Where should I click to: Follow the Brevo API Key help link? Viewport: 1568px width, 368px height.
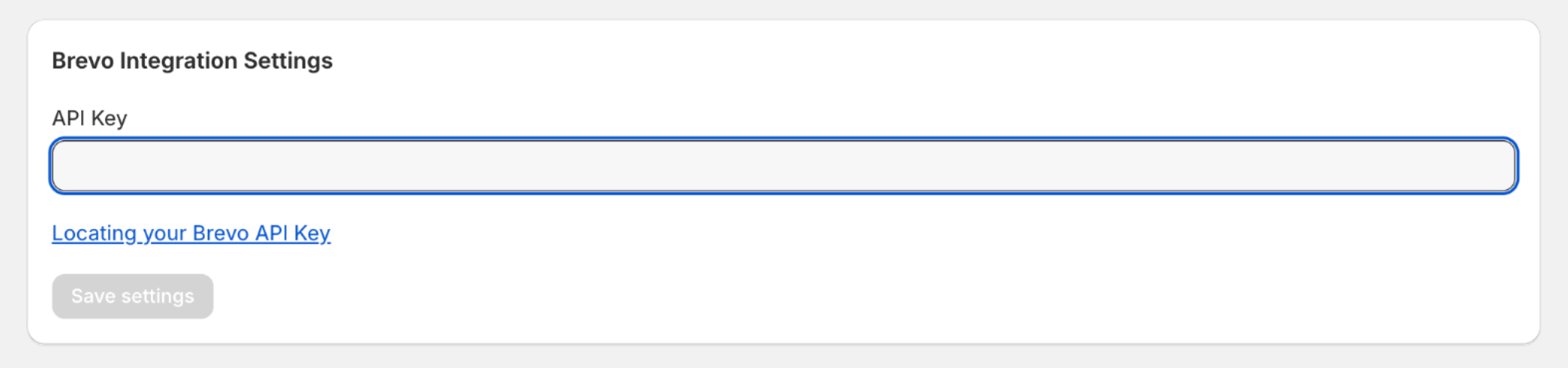tap(191, 234)
